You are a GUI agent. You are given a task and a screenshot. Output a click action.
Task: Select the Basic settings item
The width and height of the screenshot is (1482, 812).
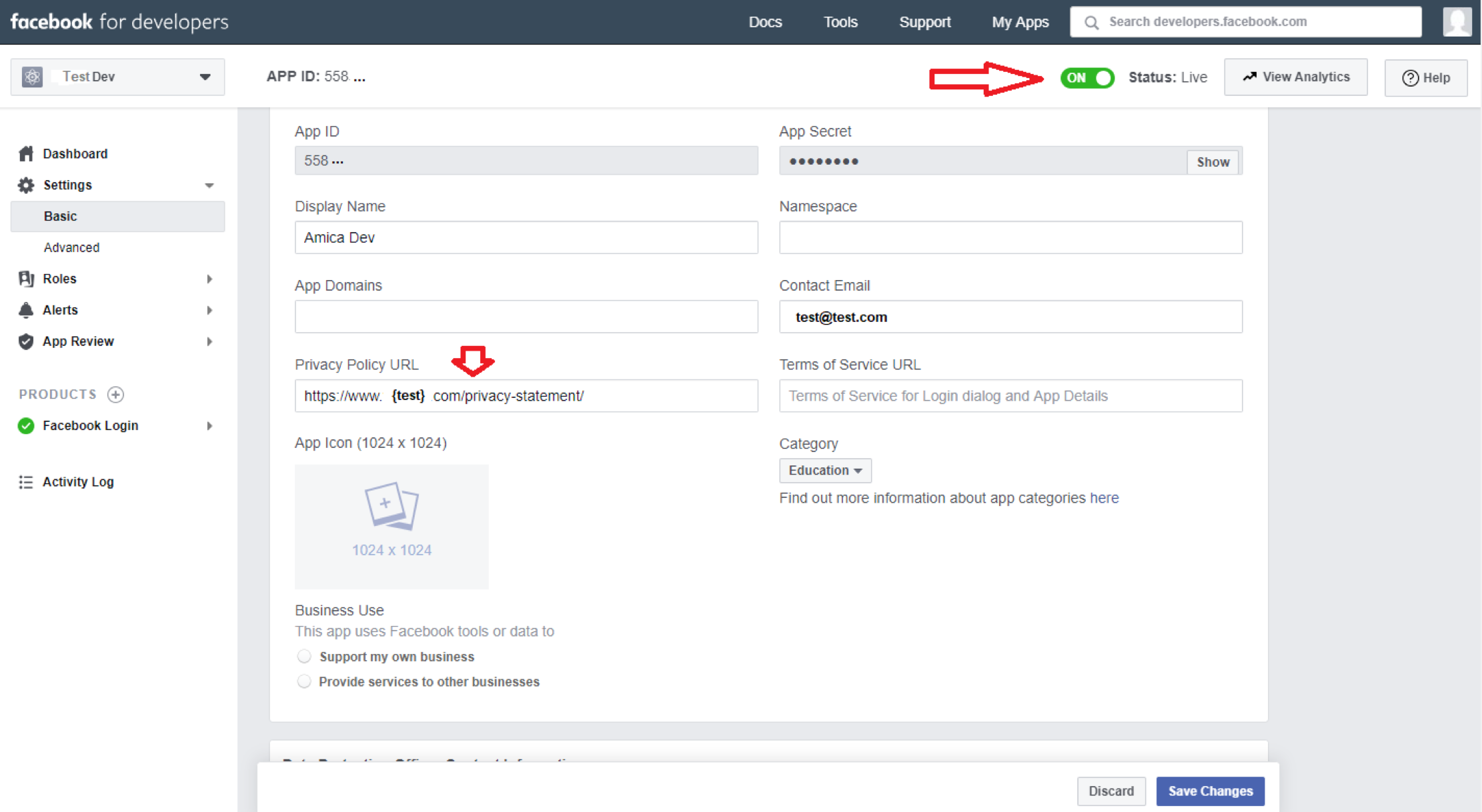click(x=117, y=217)
